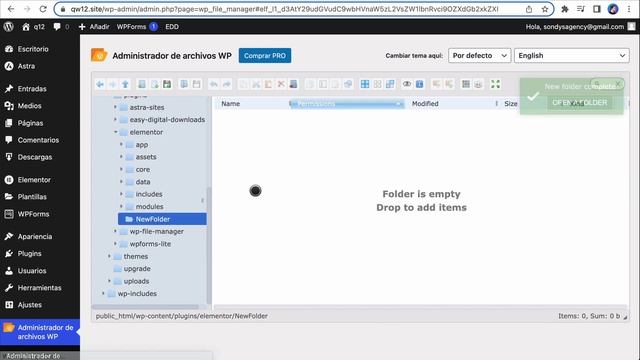This screenshot has width=640, height=360.
Task: Open the Entradas menu
Action: click(32, 89)
